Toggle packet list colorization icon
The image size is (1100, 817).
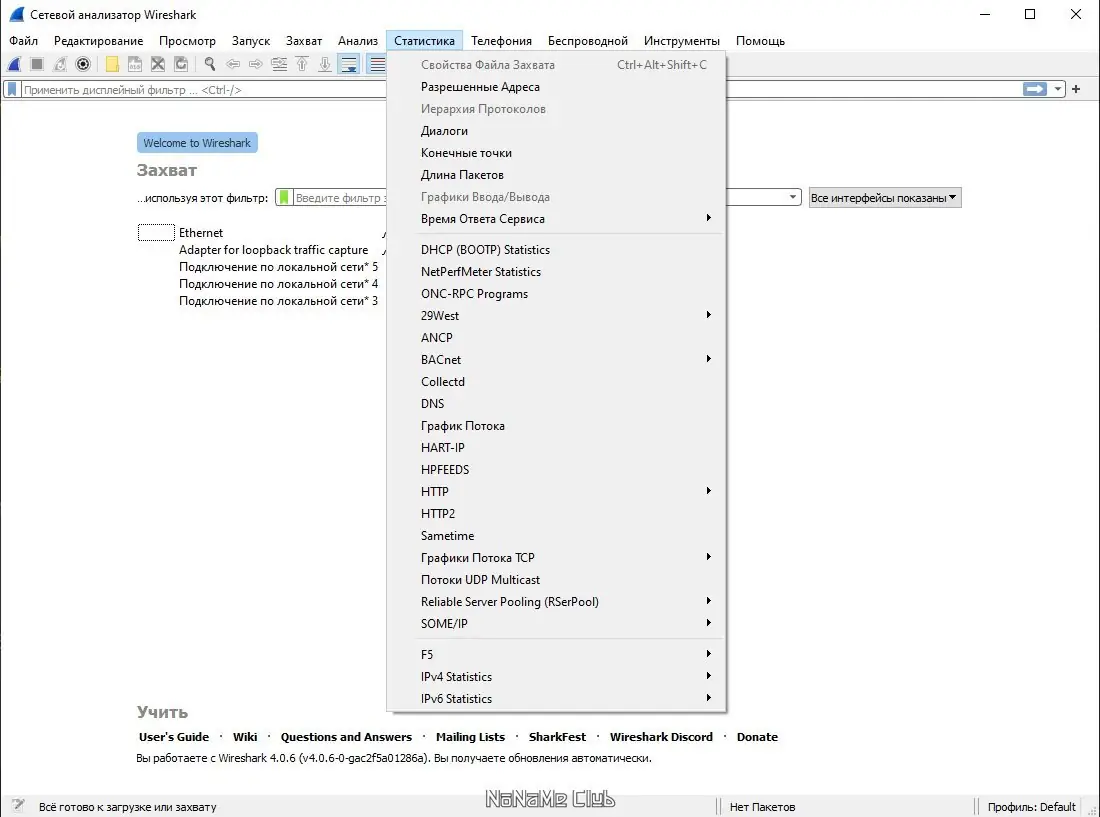pyautogui.click(x=377, y=65)
